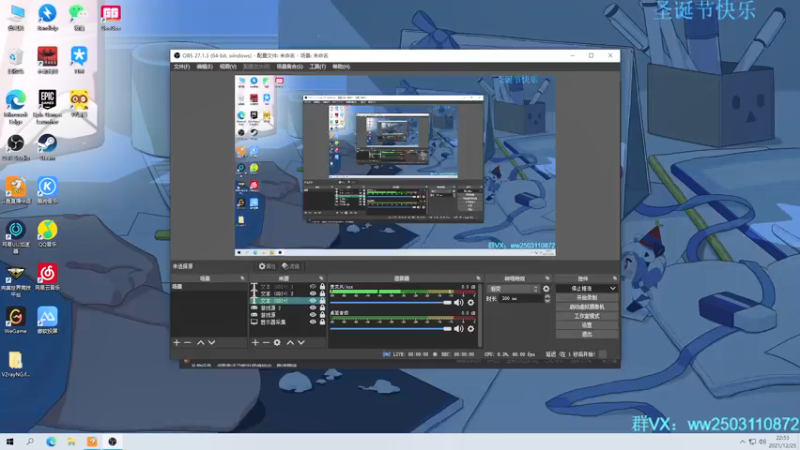Screen dimensions: 800x450
Task: Open 桌面音频 audio settings gear
Action: coord(471,329)
